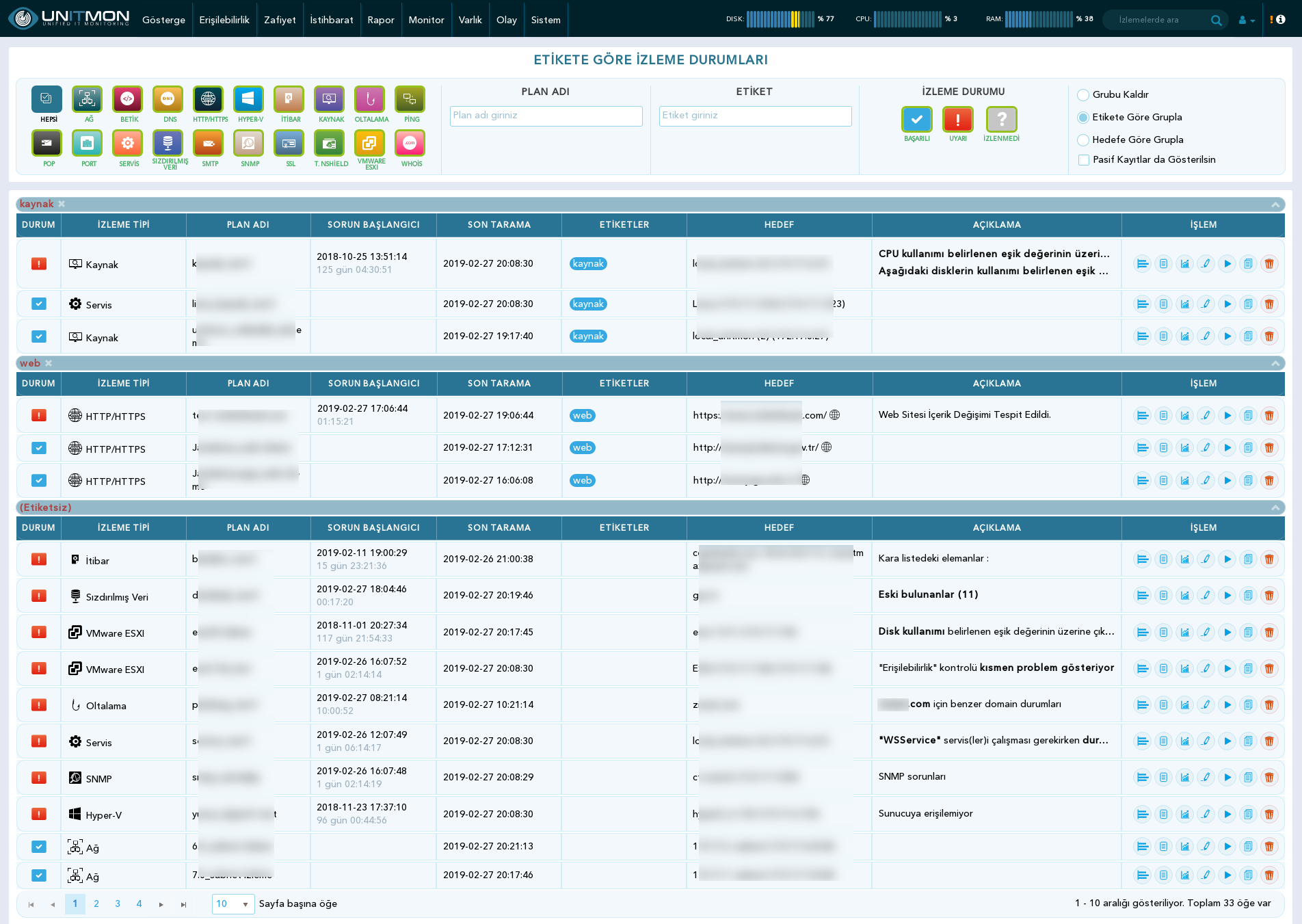1302x924 pixels.
Task: Open the İstihbarat menu
Action: tap(332, 20)
